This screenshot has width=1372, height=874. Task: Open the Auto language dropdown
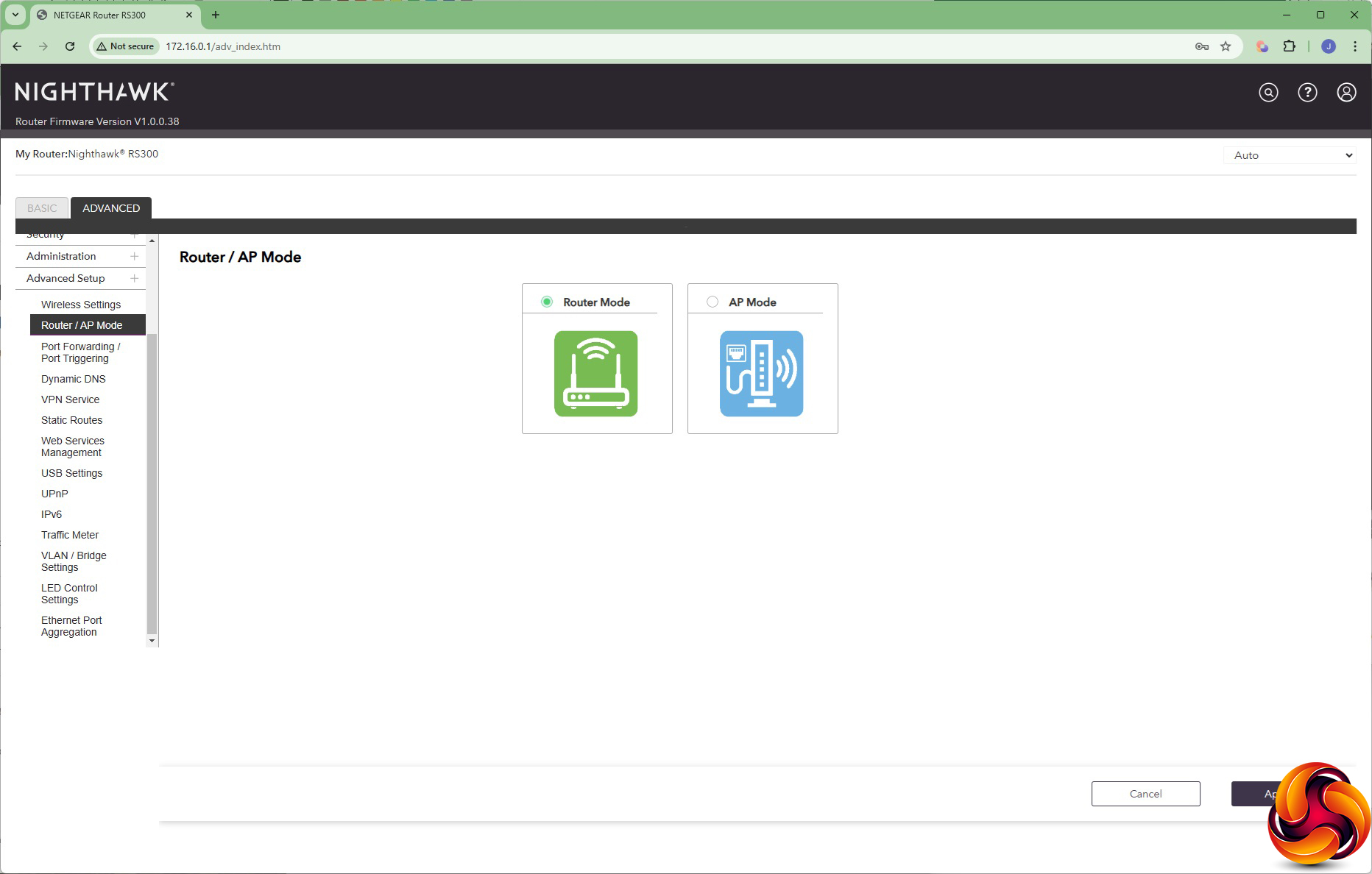pyautogui.click(x=1290, y=155)
